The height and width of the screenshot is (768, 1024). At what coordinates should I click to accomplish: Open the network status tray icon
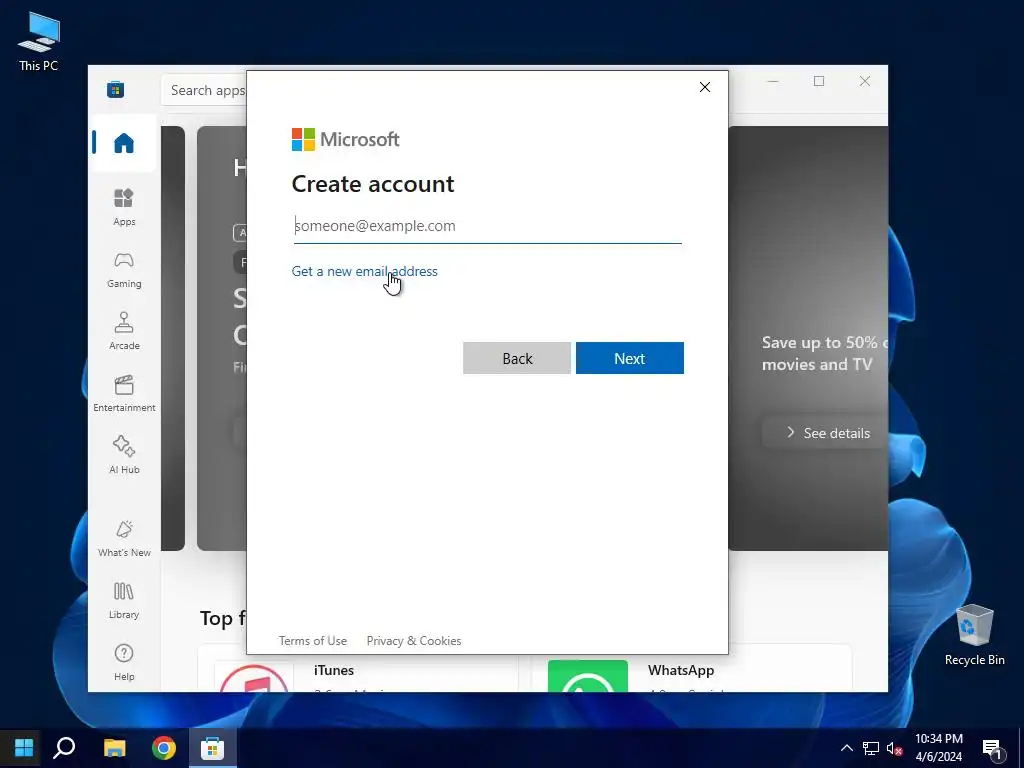pyautogui.click(x=871, y=748)
